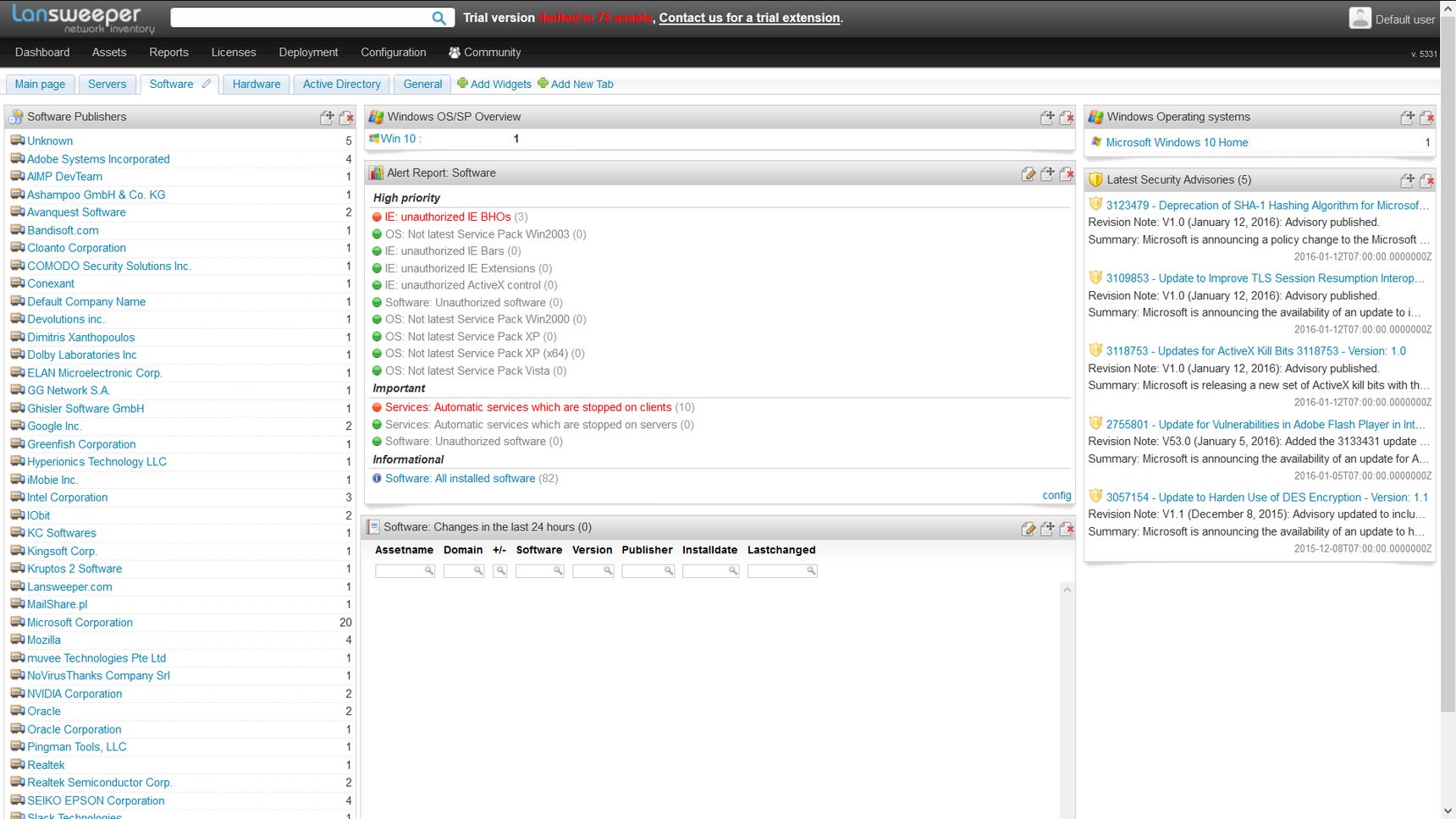Image resolution: width=1456 pixels, height=819 pixels.
Task: Switch to the Main page tab
Action: coord(40,84)
